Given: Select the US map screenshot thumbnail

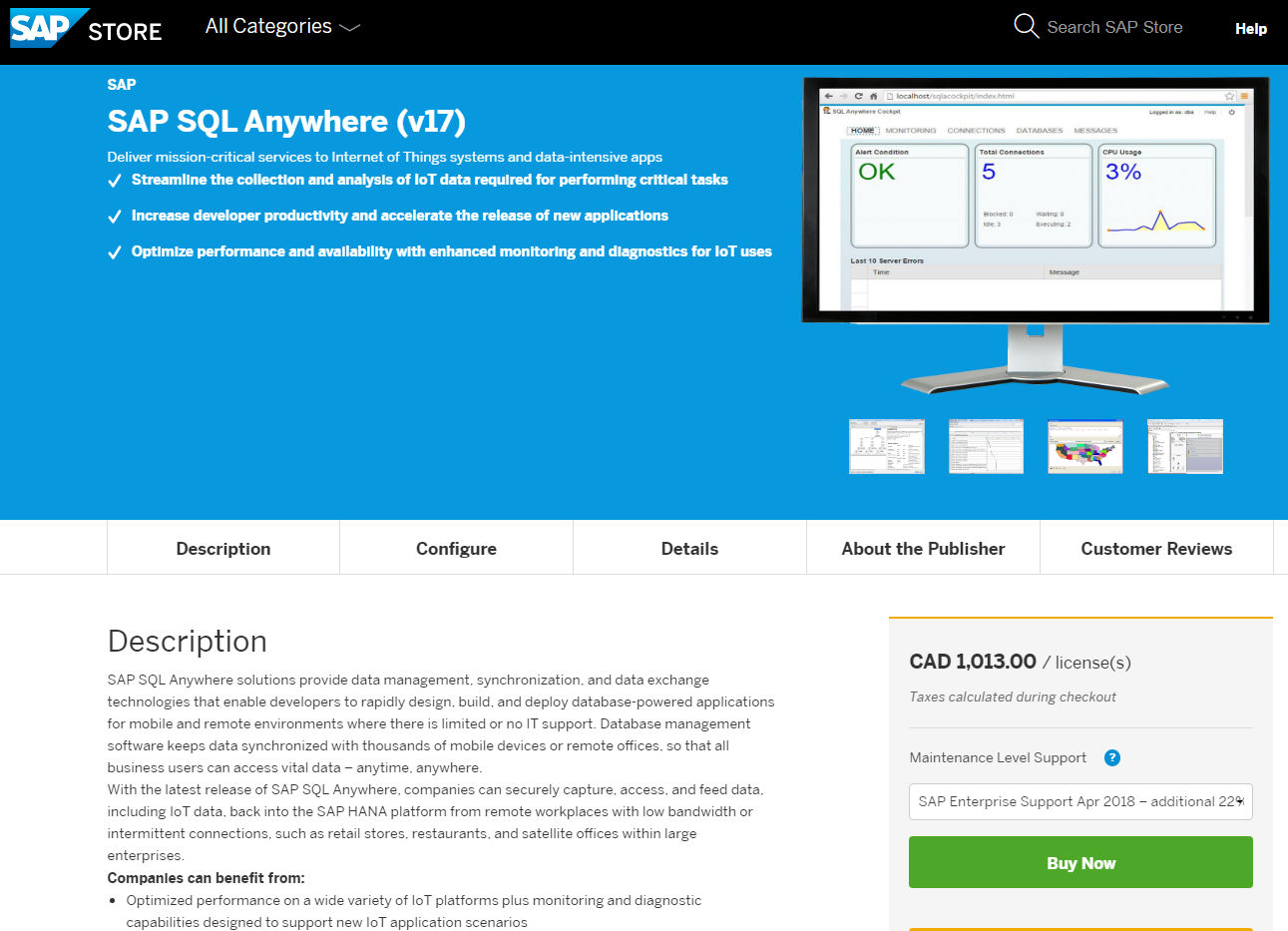Looking at the screenshot, I should click(x=1085, y=446).
